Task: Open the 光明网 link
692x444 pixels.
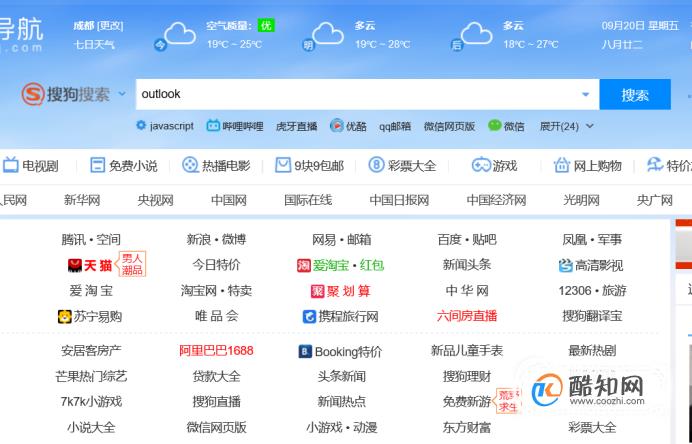Action: [x=581, y=200]
